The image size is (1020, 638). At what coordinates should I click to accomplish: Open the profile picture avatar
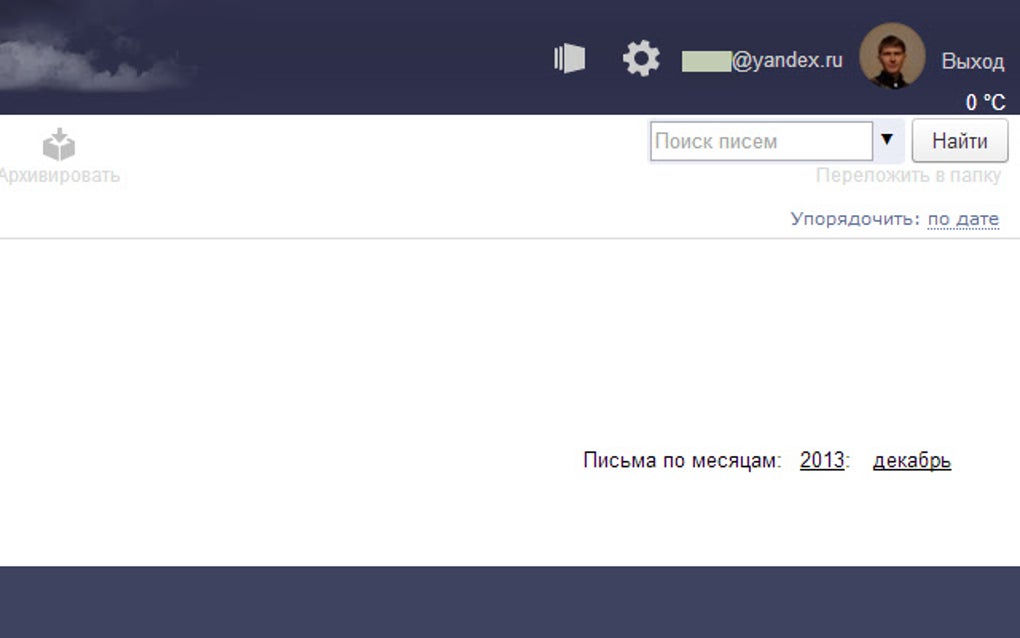coord(891,57)
